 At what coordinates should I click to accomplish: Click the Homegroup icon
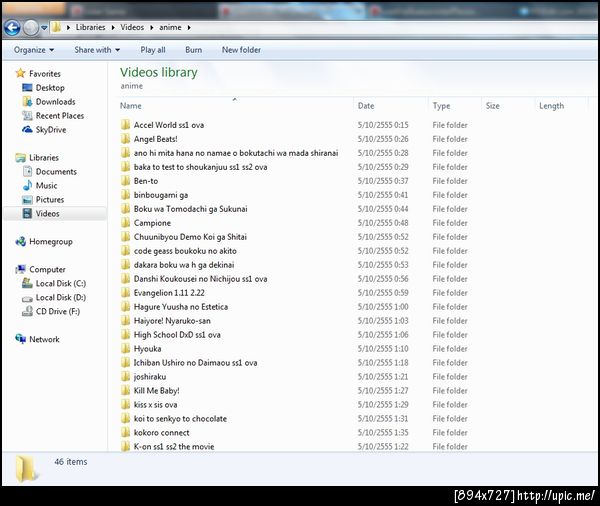coord(21,242)
